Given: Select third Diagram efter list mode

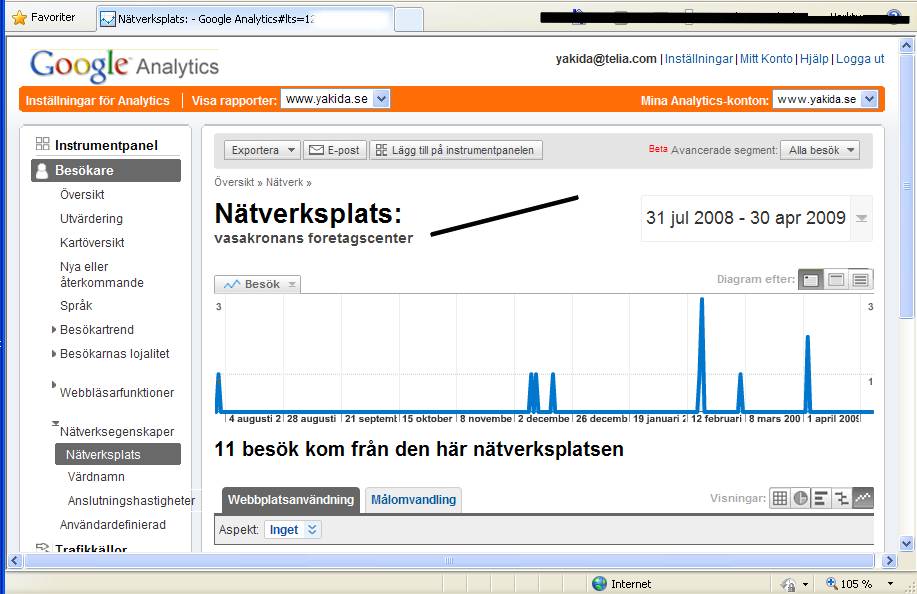Looking at the screenshot, I should (860, 279).
